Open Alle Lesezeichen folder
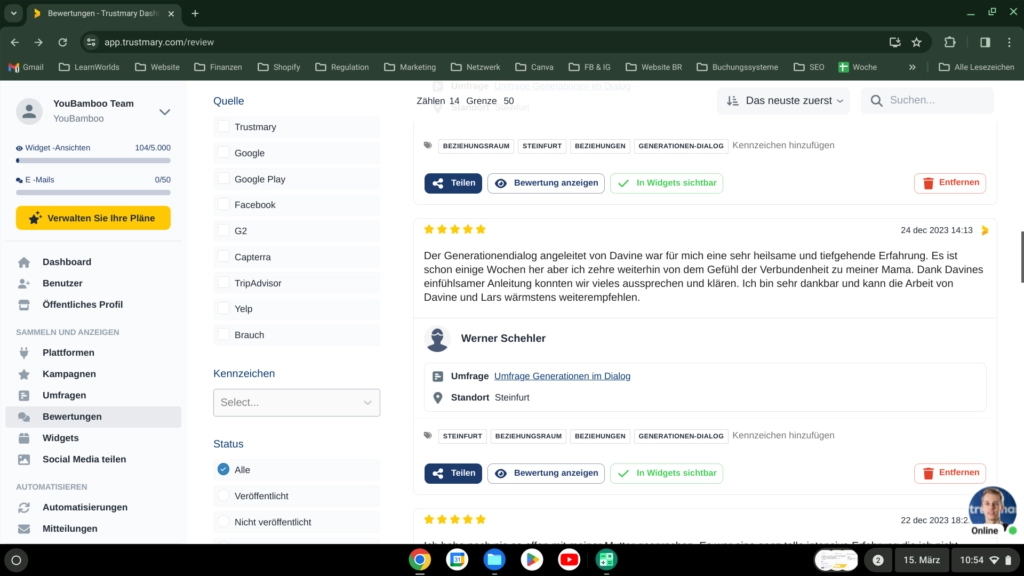 [976, 67]
